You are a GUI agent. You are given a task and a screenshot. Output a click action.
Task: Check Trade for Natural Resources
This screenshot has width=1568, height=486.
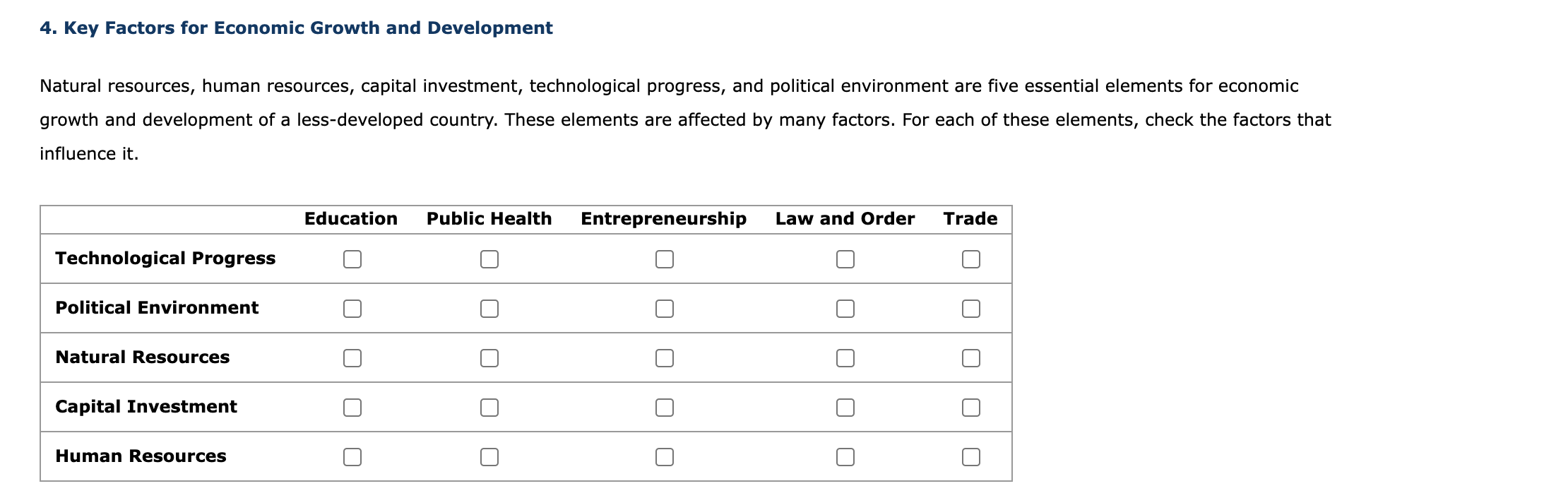click(970, 358)
